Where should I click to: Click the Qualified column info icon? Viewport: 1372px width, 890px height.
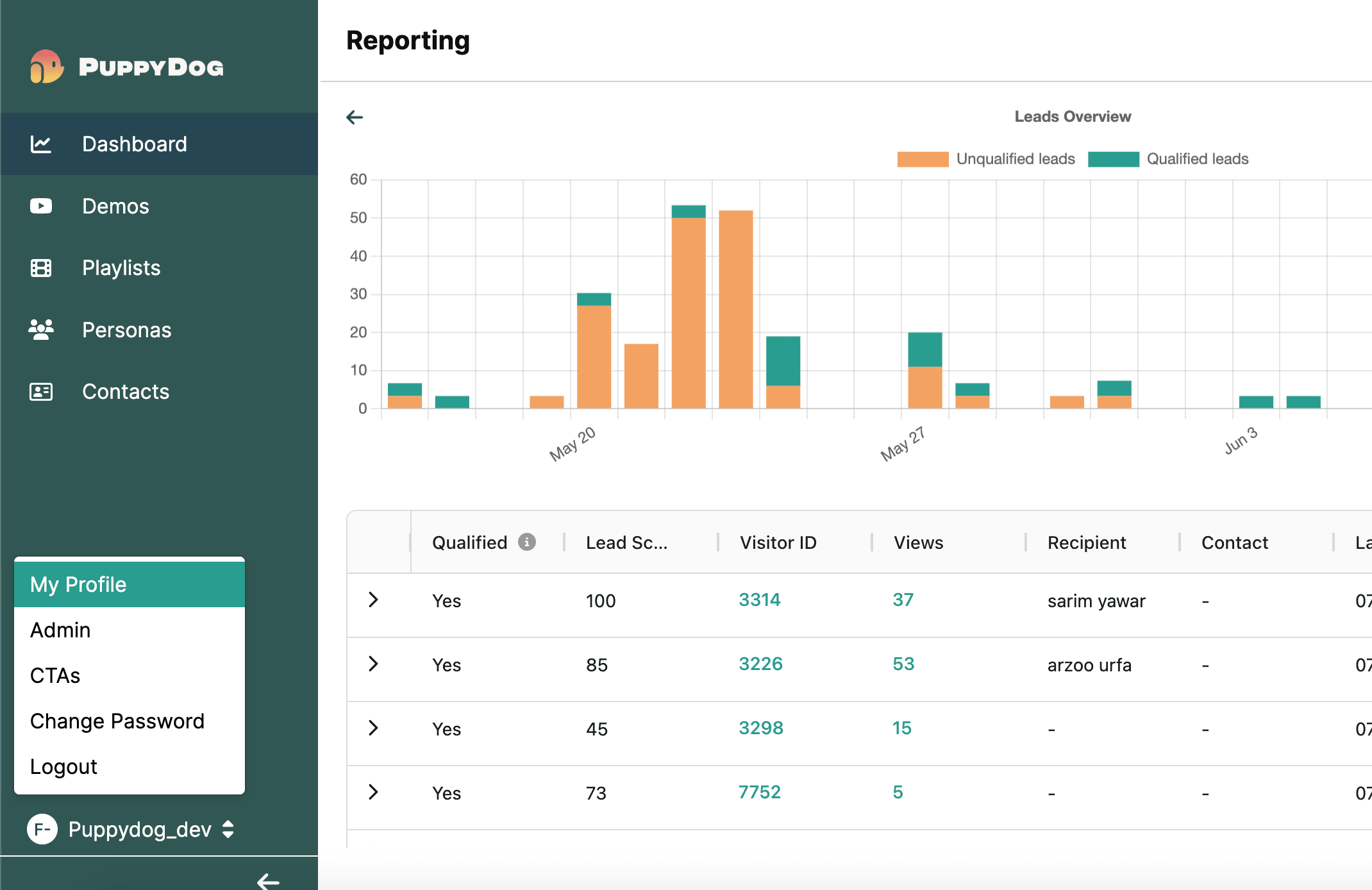pos(527,542)
